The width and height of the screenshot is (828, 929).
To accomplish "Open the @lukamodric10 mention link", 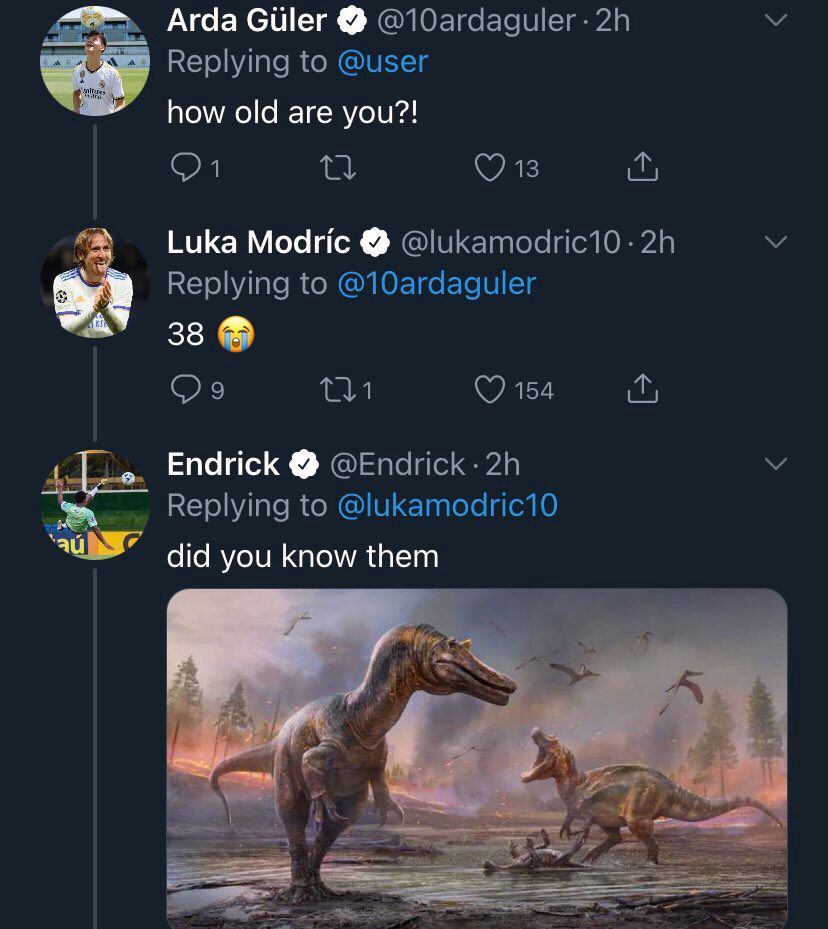I will [447, 505].
